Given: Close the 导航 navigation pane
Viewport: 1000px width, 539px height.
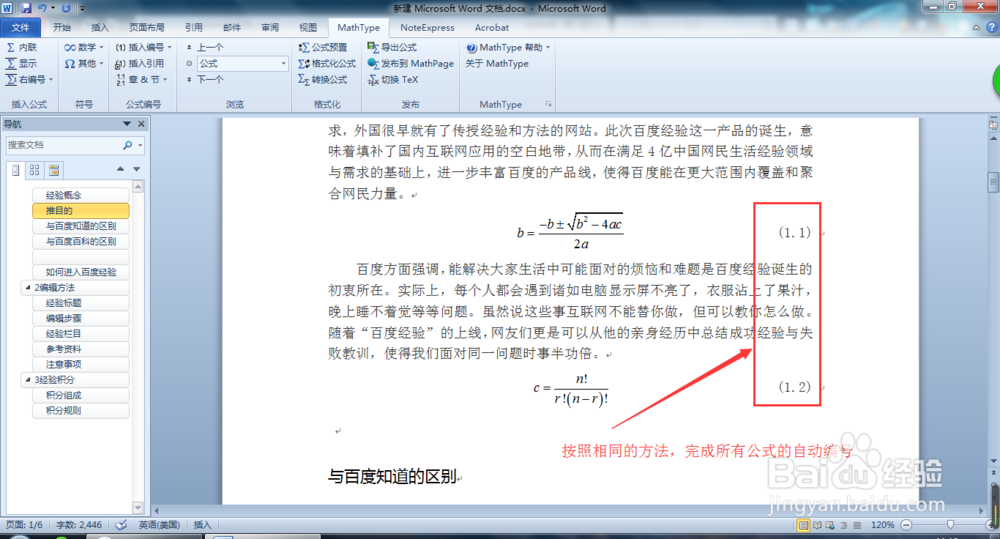Looking at the screenshot, I should (142, 124).
